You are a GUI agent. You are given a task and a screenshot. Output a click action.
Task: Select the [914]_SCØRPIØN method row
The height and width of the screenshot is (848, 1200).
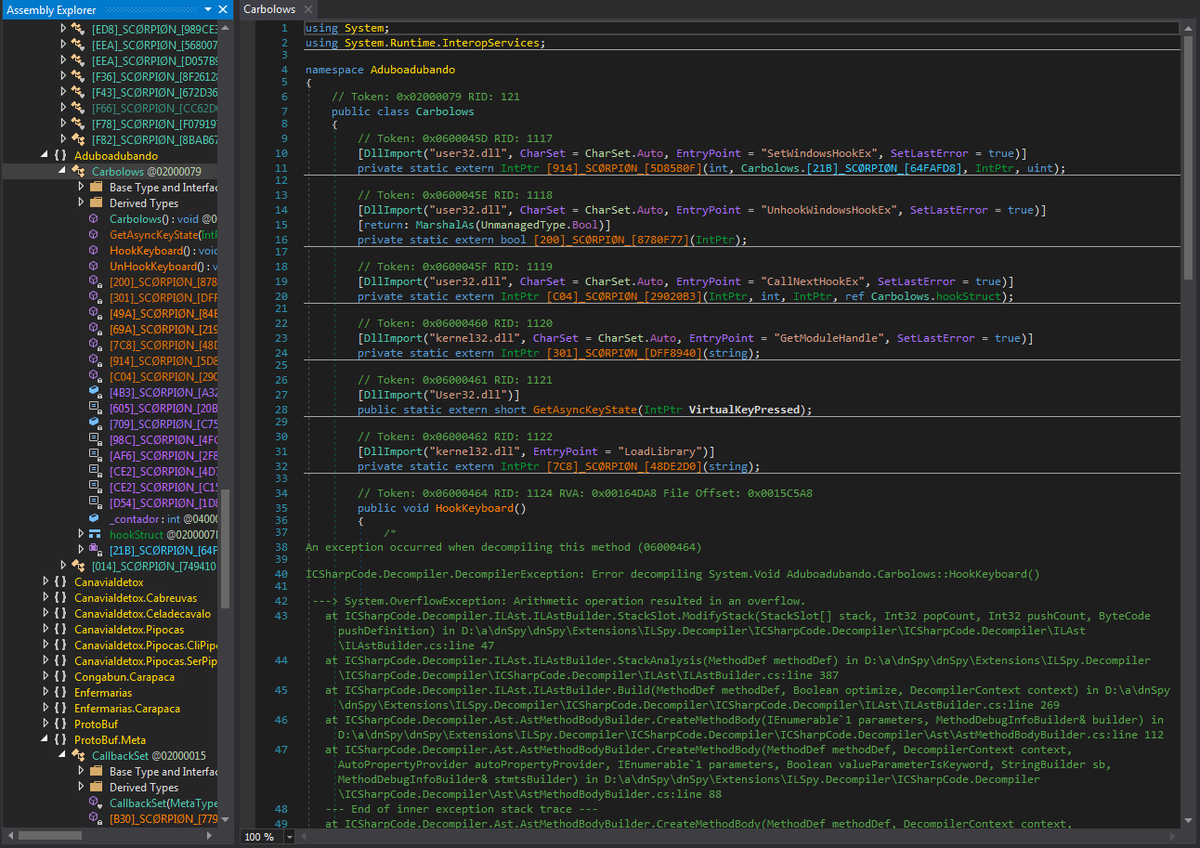pos(162,361)
